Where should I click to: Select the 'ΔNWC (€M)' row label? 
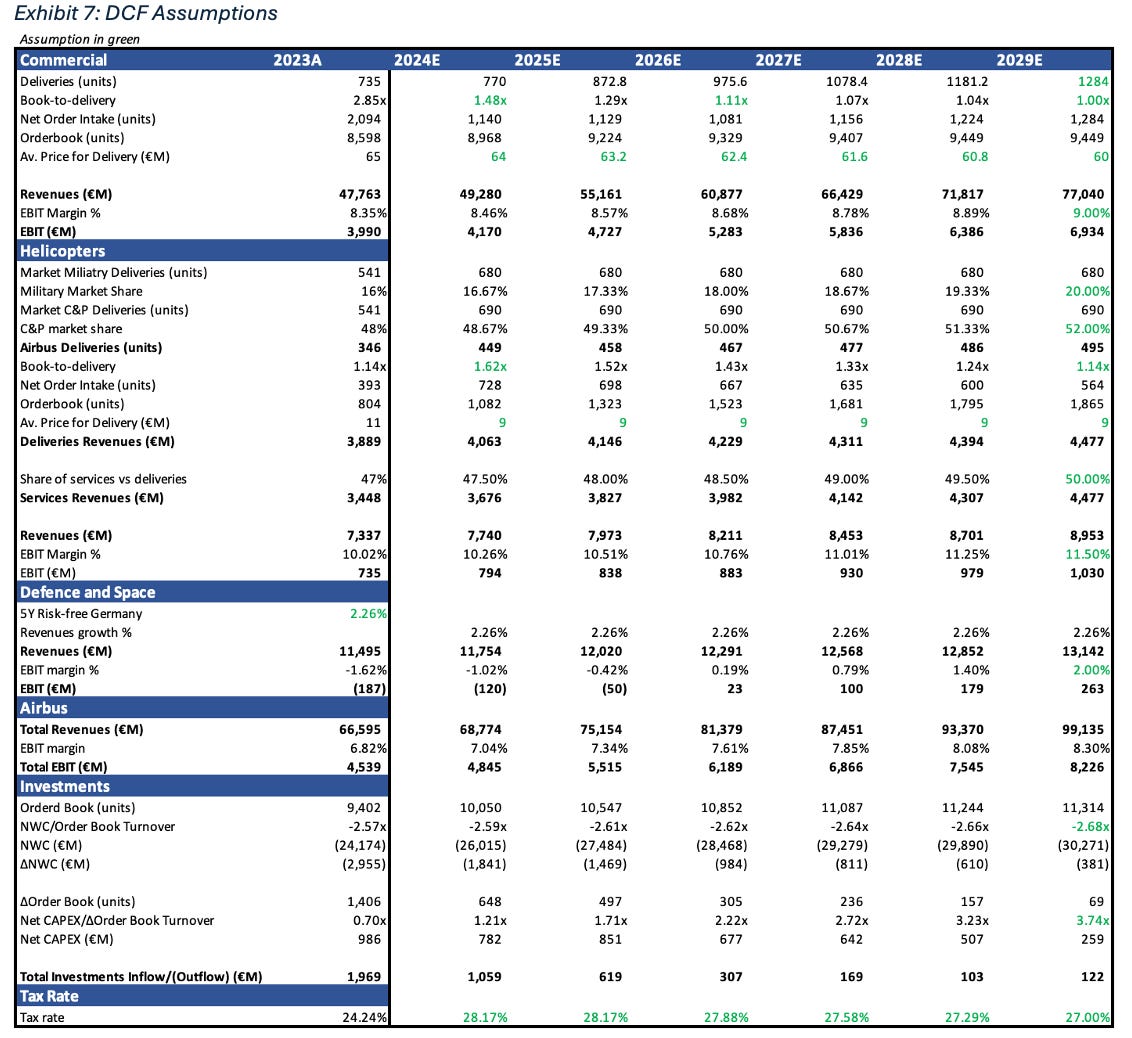point(55,865)
